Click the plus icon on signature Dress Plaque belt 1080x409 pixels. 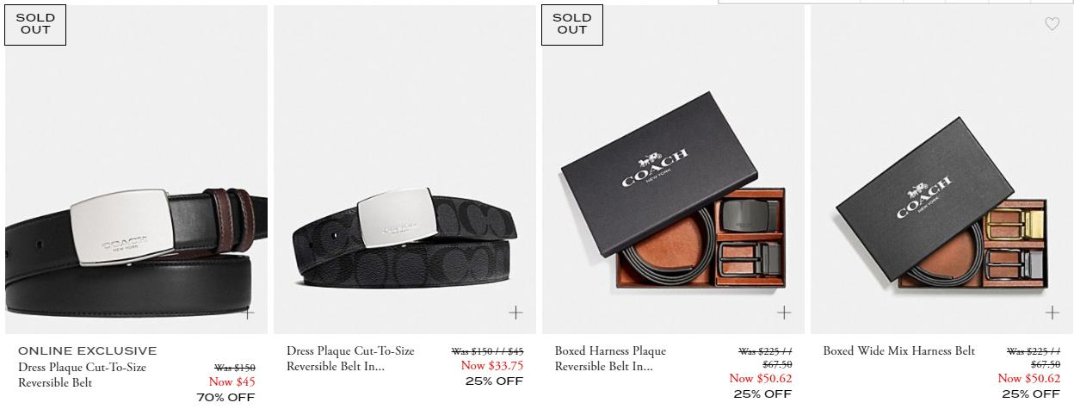[x=515, y=313]
